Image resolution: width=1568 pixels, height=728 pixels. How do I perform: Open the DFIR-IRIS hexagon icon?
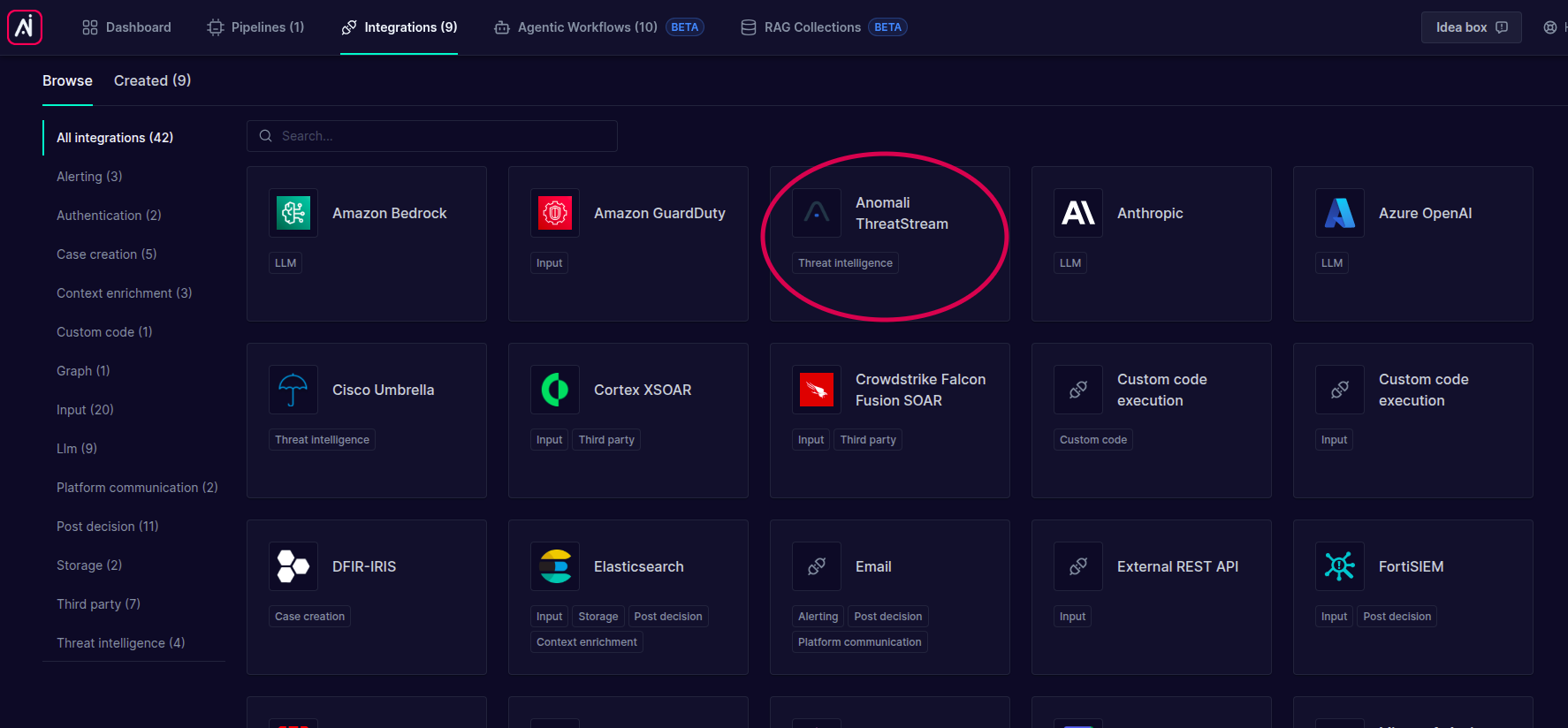(x=293, y=566)
